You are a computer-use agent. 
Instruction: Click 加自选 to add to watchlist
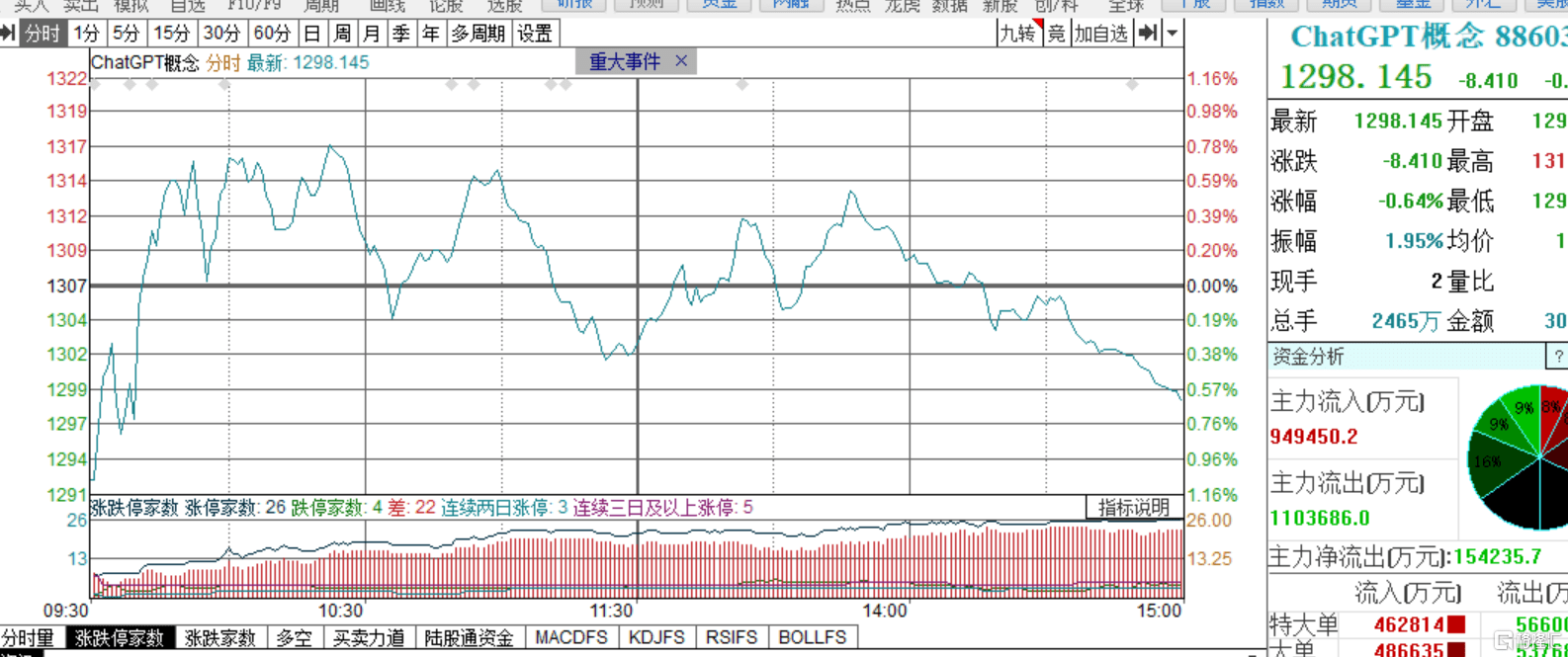1100,34
